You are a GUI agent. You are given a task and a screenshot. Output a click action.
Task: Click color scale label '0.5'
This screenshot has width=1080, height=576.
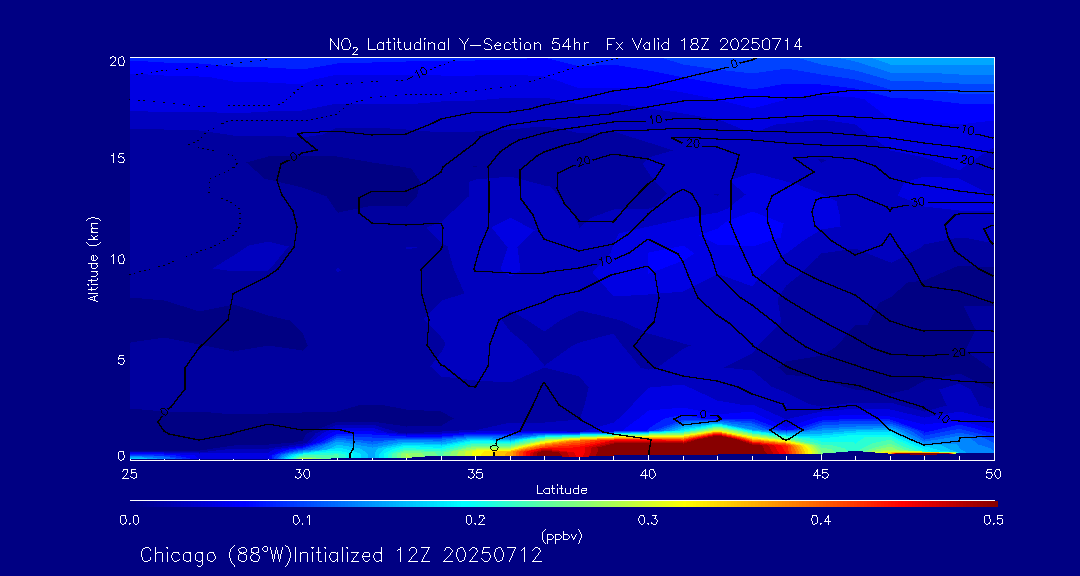[x=993, y=521]
